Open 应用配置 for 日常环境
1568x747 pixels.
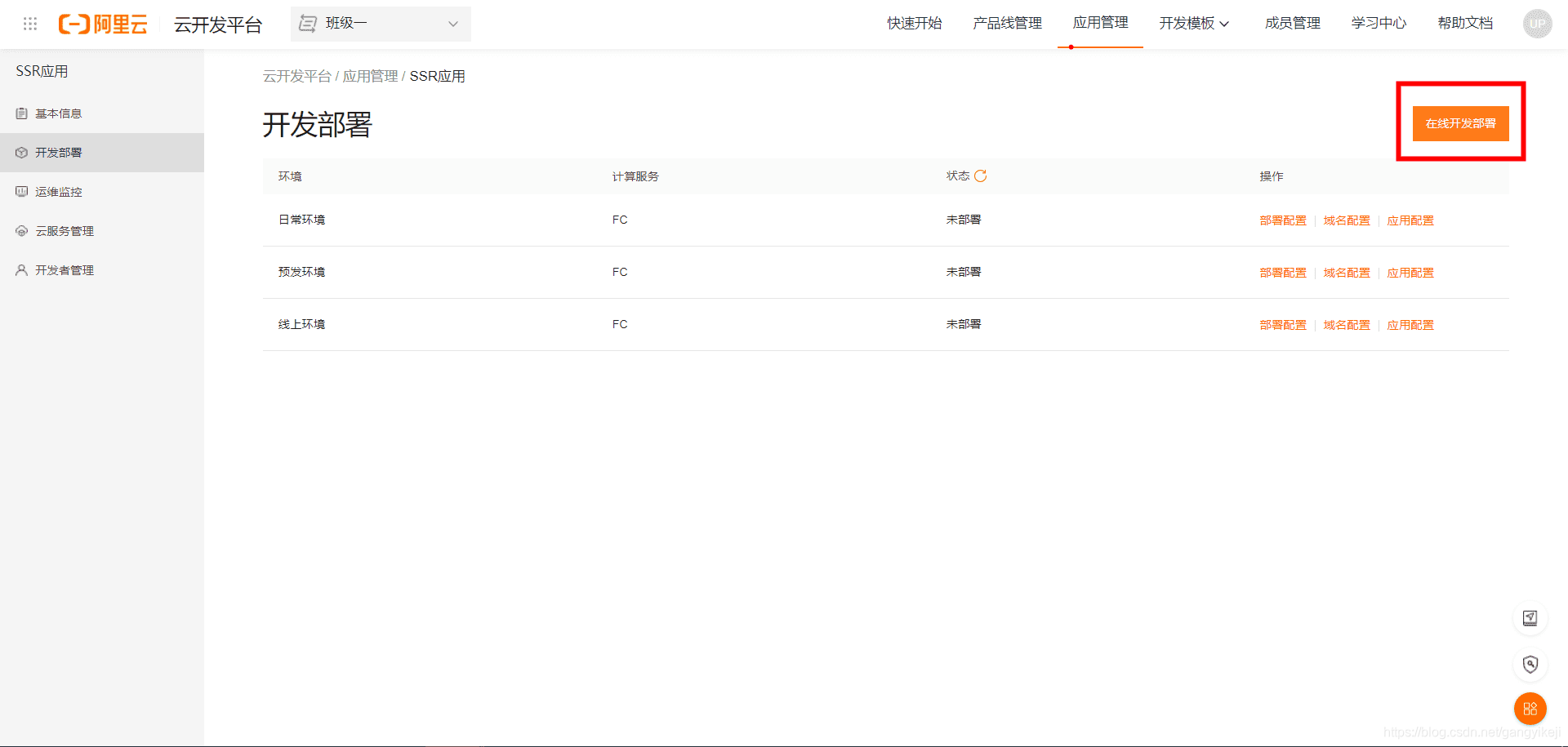point(1410,220)
